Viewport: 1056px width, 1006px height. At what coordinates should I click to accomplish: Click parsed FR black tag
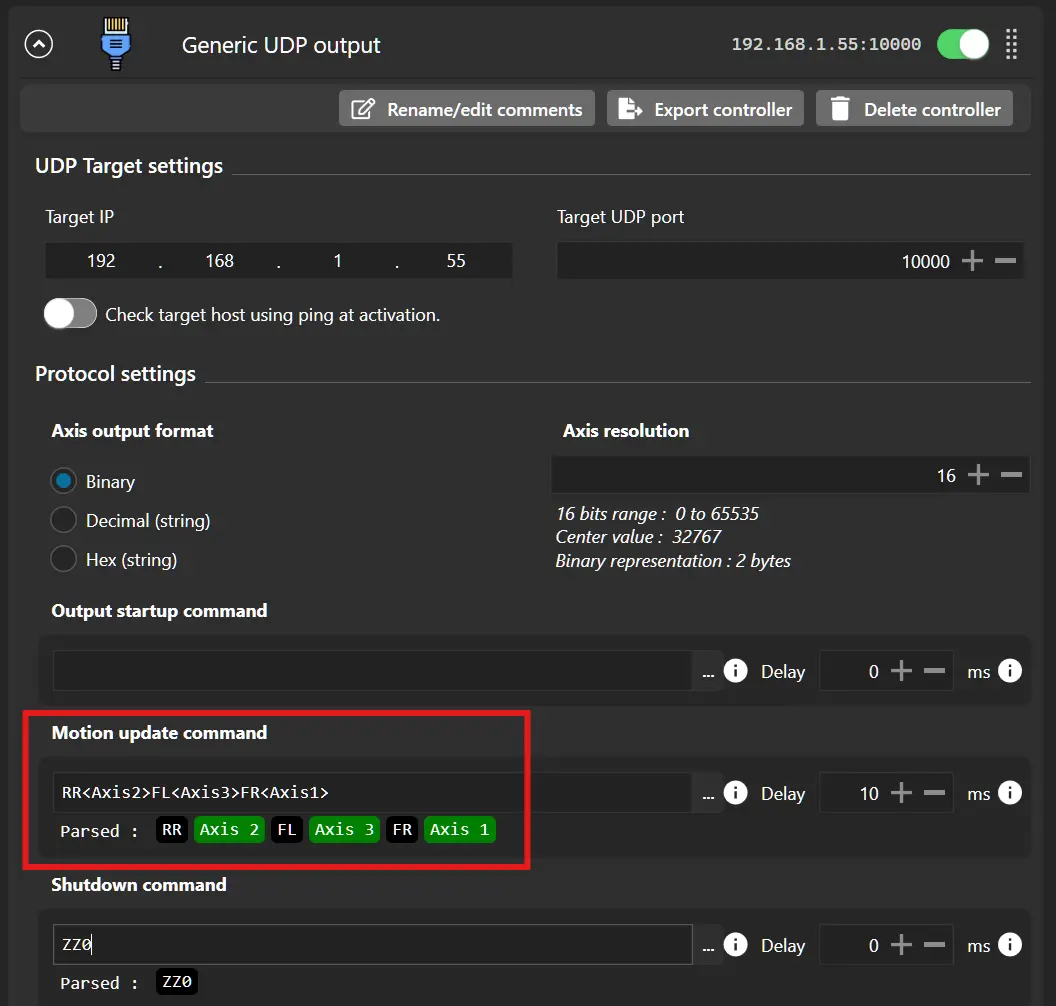402,830
